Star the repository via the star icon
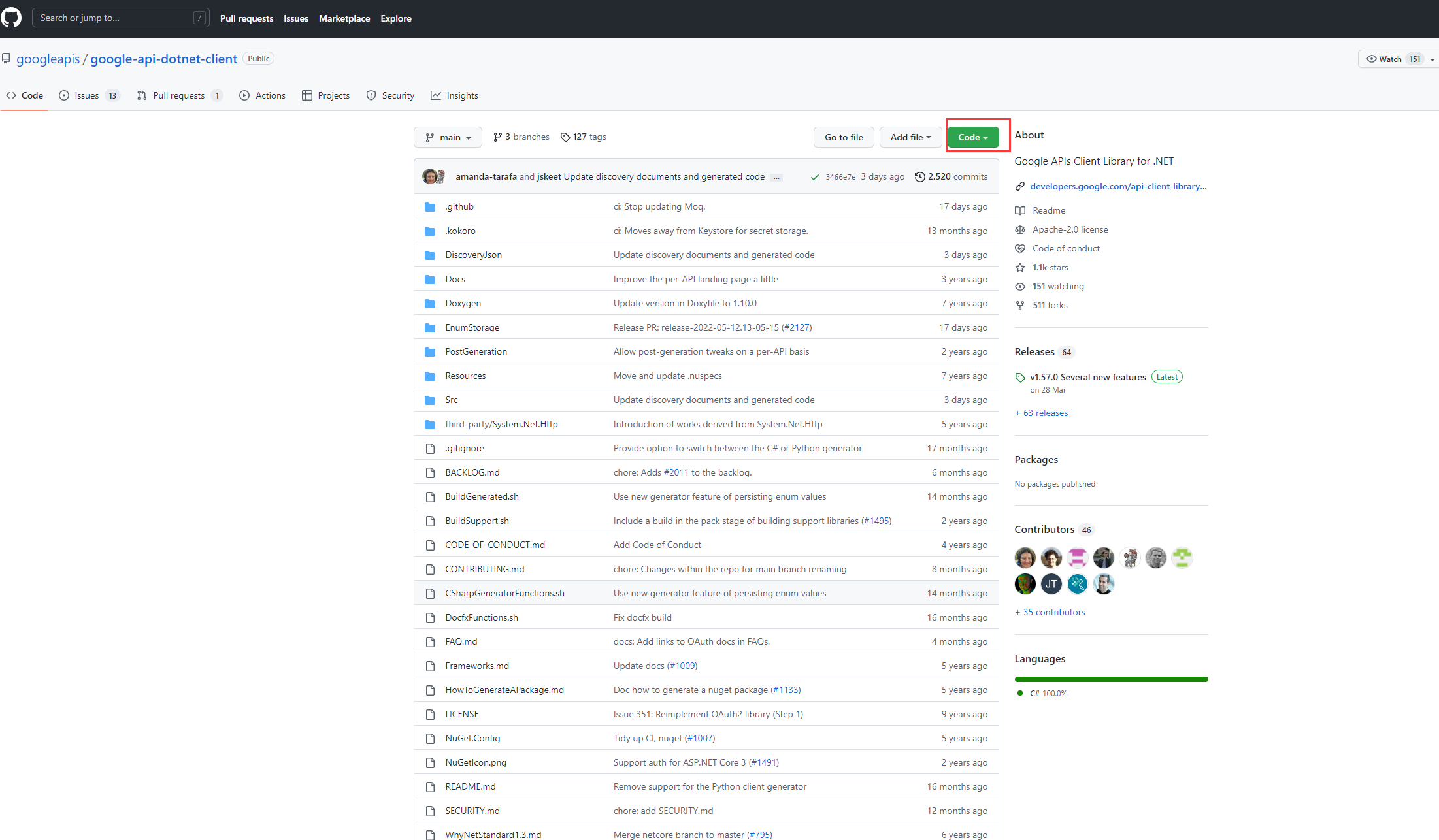The height and width of the screenshot is (840, 1439). [x=1020, y=267]
